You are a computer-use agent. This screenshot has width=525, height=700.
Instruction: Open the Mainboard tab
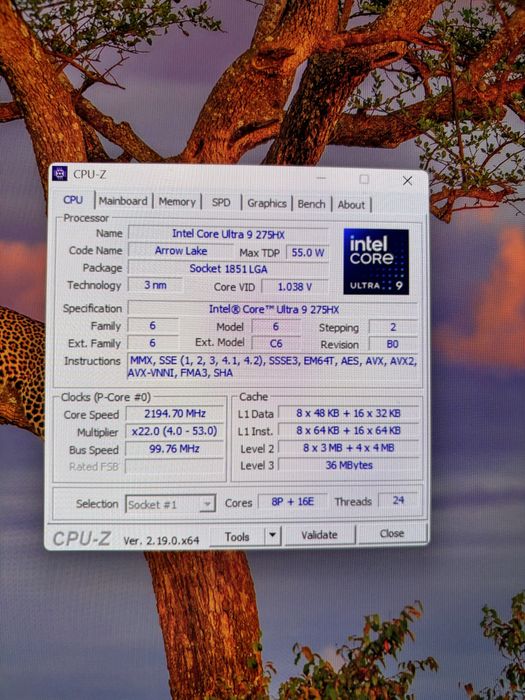(x=123, y=201)
